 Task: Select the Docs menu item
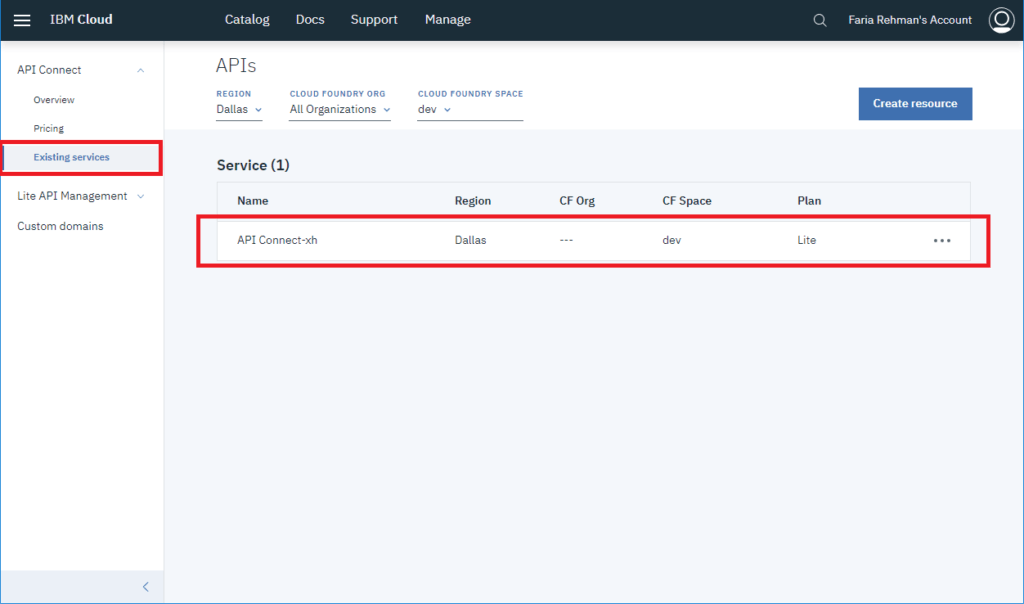pyautogui.click(x=310, y=19)
